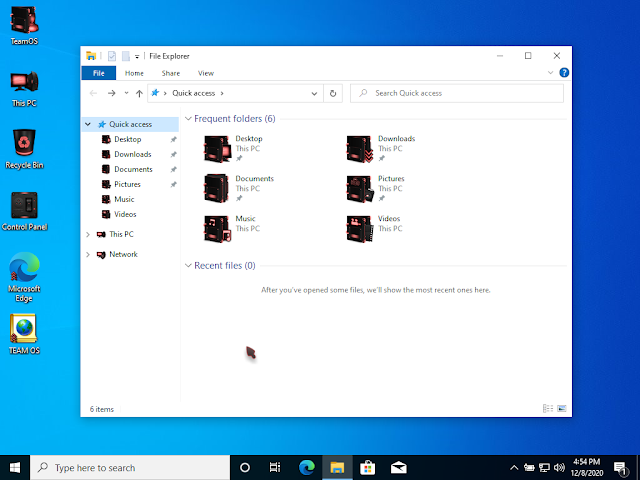Select the This PC desktop icon
Screen dimensions: 640x480
(24, 89)
